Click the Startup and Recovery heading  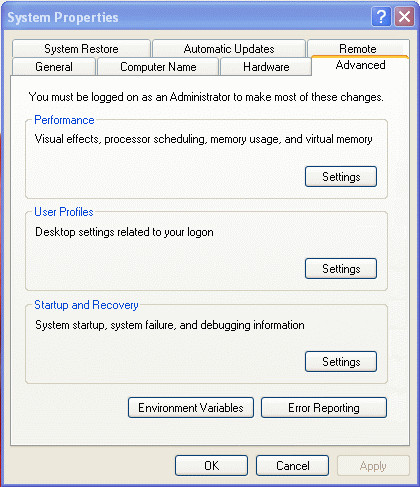86,305
